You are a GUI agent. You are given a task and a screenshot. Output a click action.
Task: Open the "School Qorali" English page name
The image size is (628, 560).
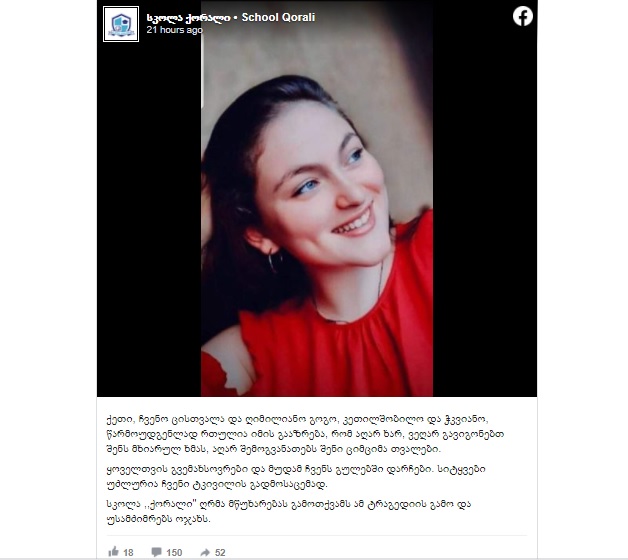pyautogui.click(x=278, y=17)
